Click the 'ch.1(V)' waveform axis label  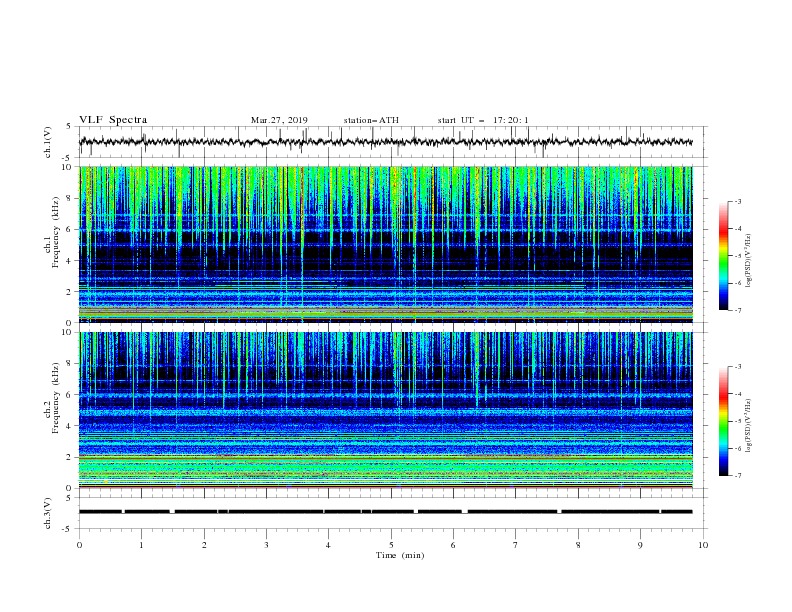(48, 142)
